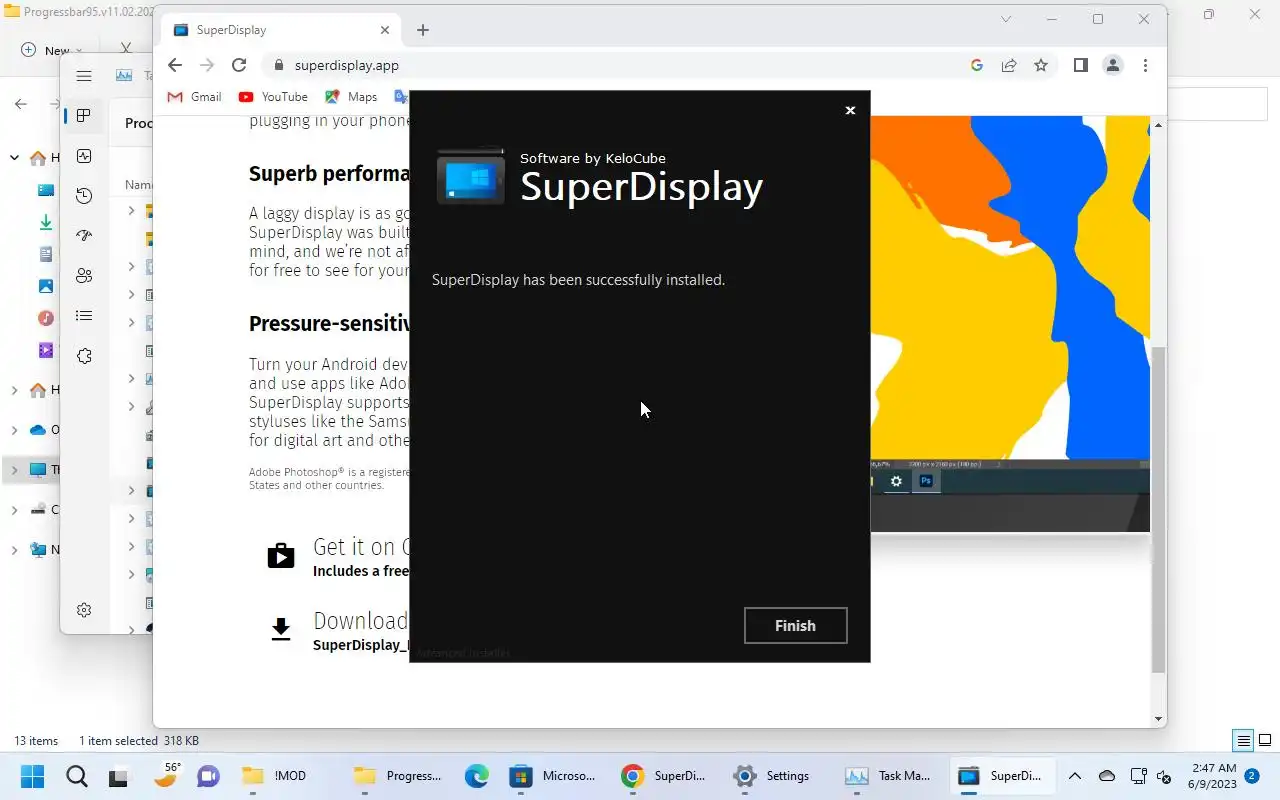Open Music in File Explorer quick access
The height and width of the screenshot is (800, 1280).
(x=45, y=318)
